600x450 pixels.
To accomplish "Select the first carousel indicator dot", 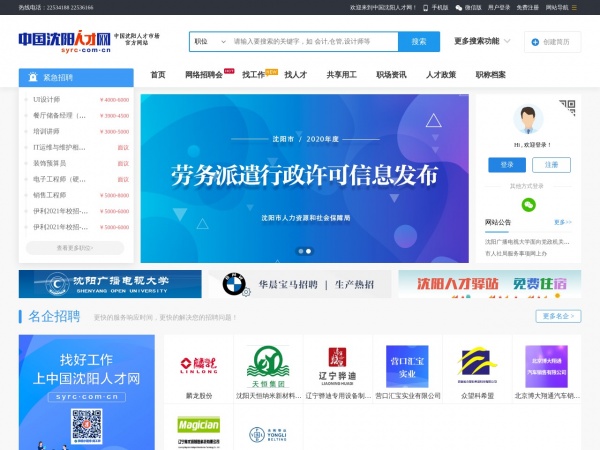I will tap(301, 251).
